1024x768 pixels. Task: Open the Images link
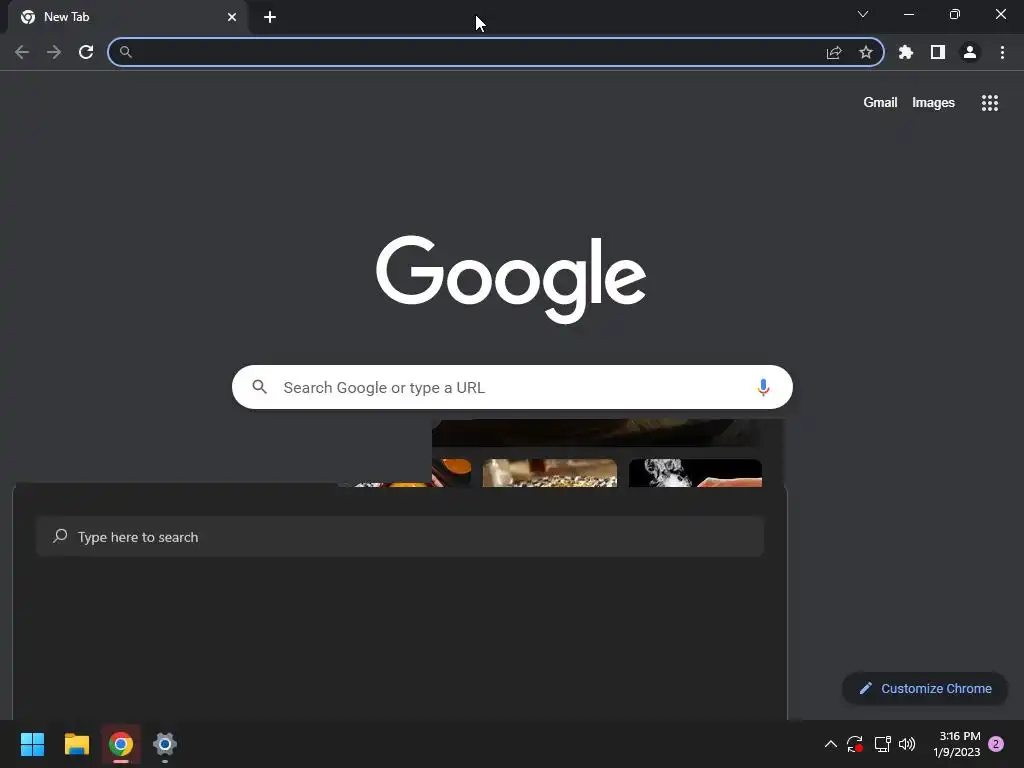933,103
